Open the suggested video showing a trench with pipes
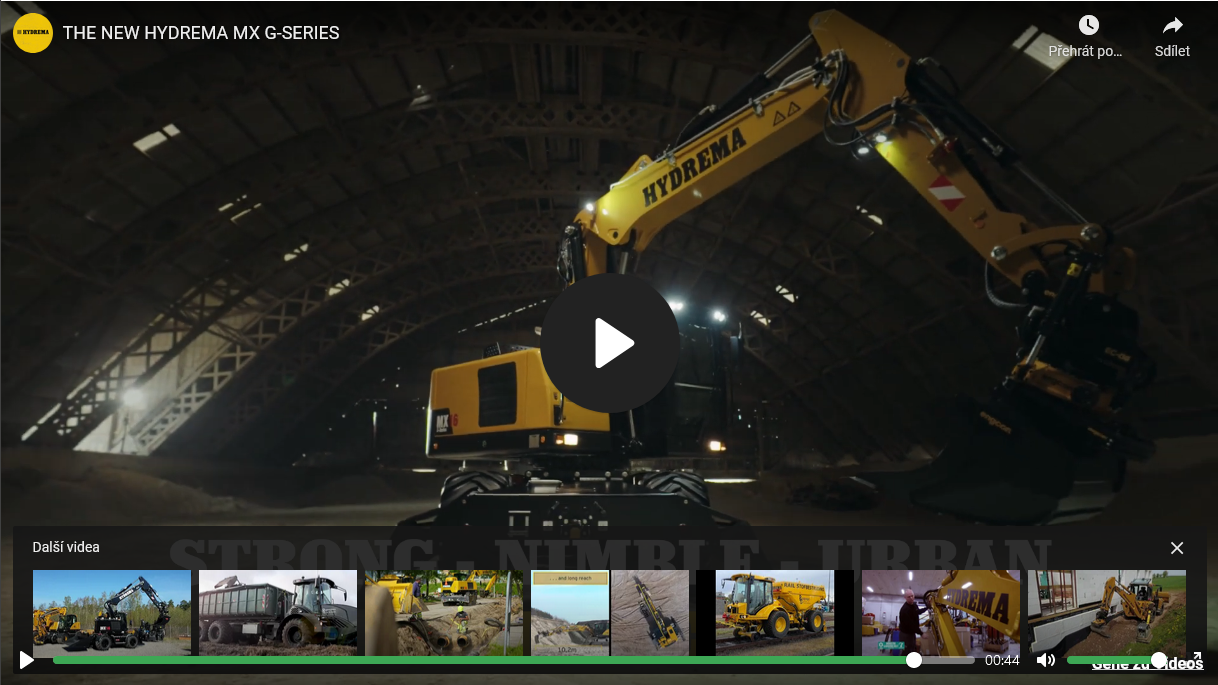 (444, 613)
